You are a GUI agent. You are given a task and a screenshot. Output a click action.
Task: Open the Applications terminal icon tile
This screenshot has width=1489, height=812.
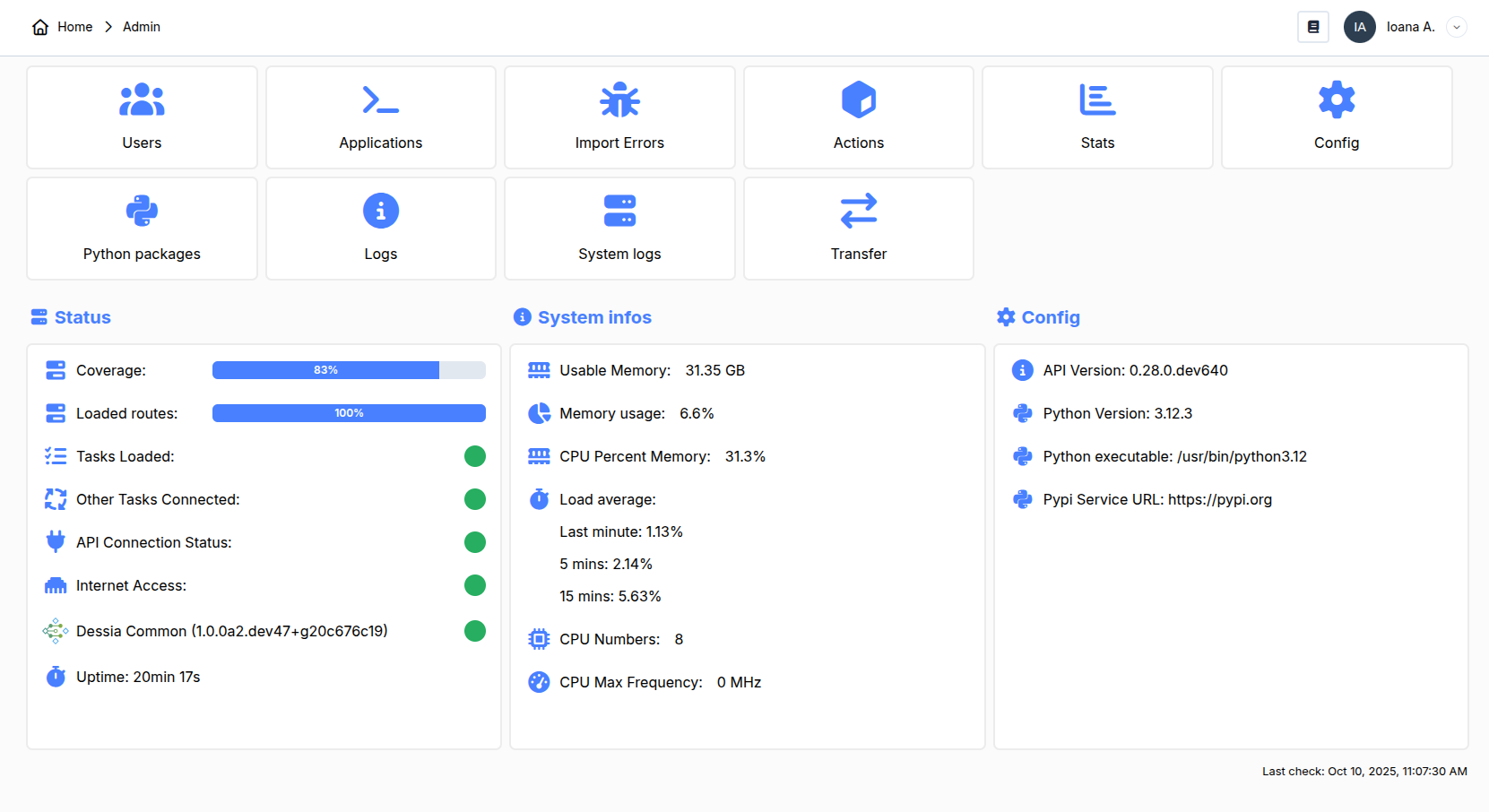(380, 100)
